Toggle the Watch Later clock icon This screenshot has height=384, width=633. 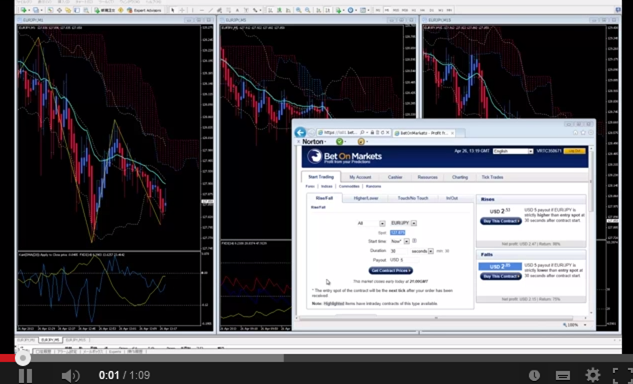pos(534,376)
